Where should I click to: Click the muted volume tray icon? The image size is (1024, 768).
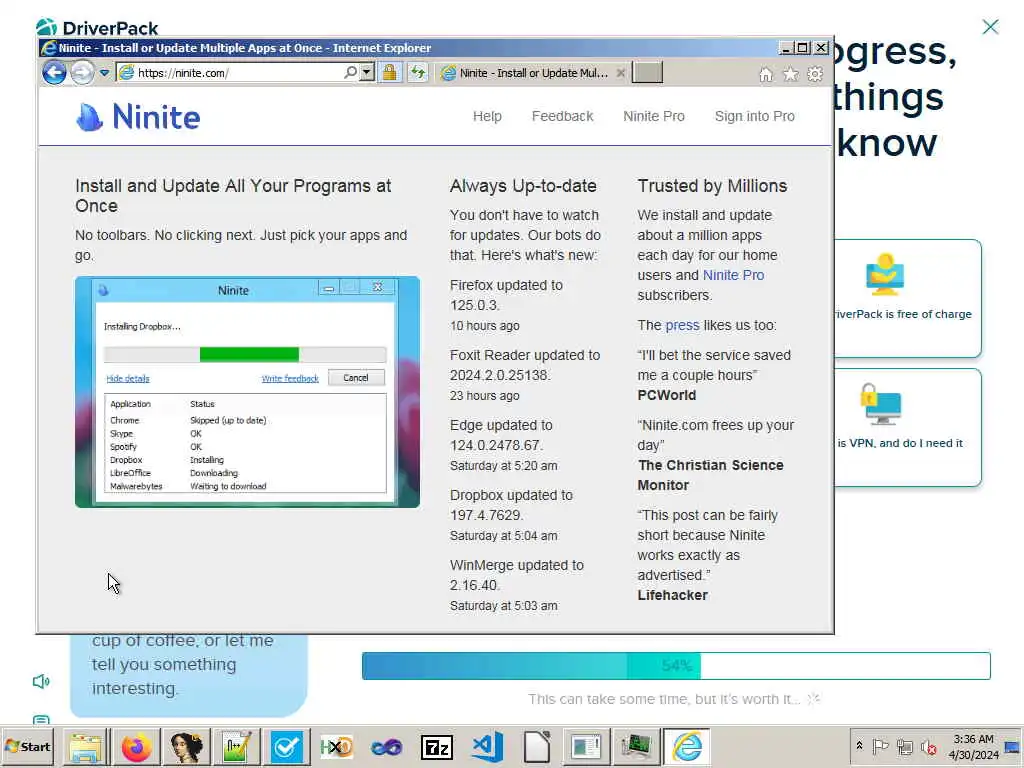click(x=928, y=746)
